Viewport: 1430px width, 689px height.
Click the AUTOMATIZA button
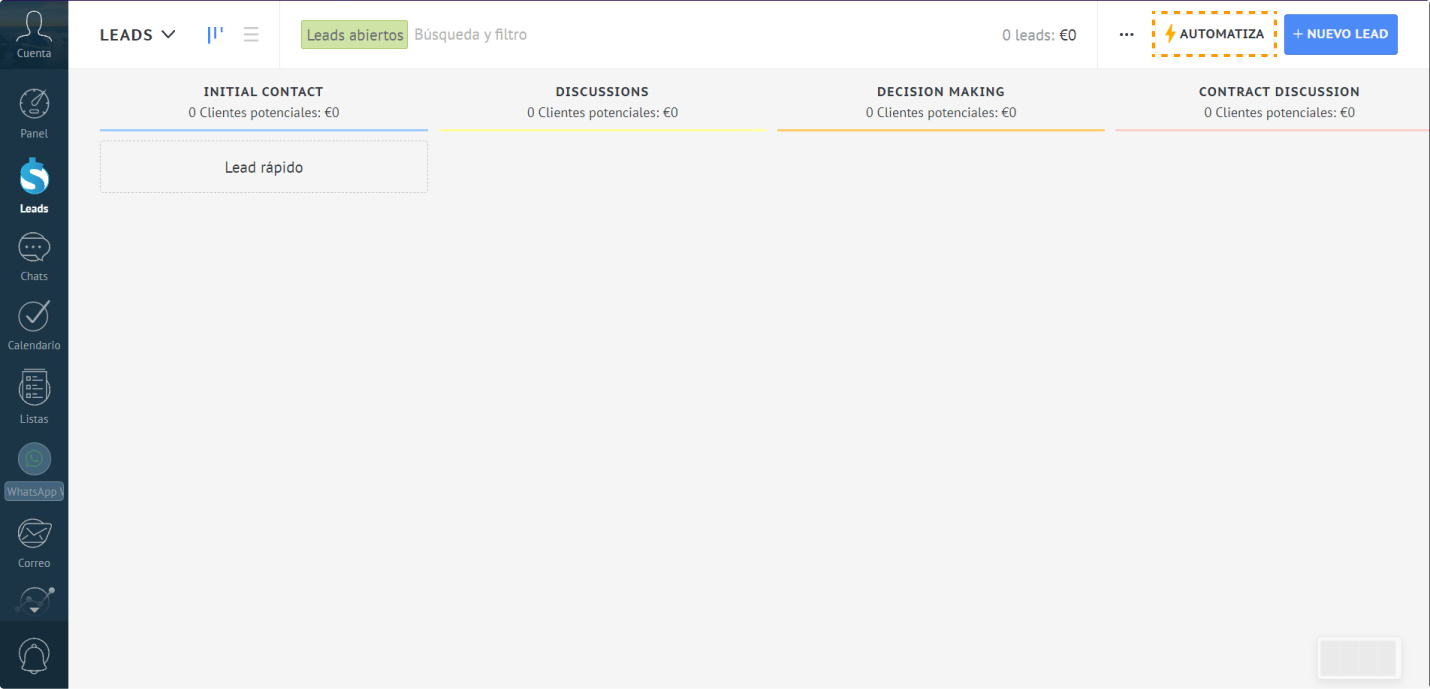(1214, 34)
